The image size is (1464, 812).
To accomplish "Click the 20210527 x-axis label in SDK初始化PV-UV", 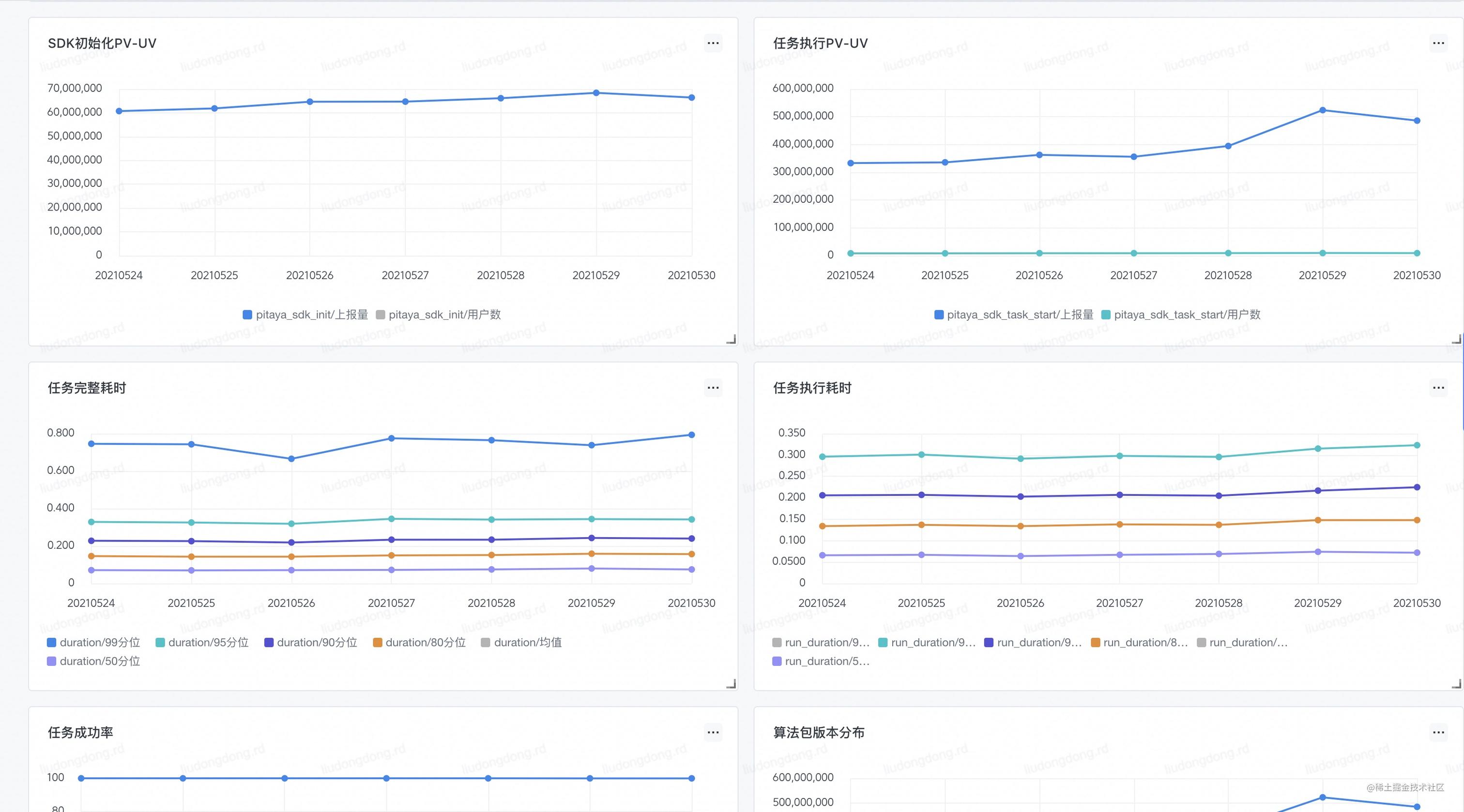I will pos(405,276).
